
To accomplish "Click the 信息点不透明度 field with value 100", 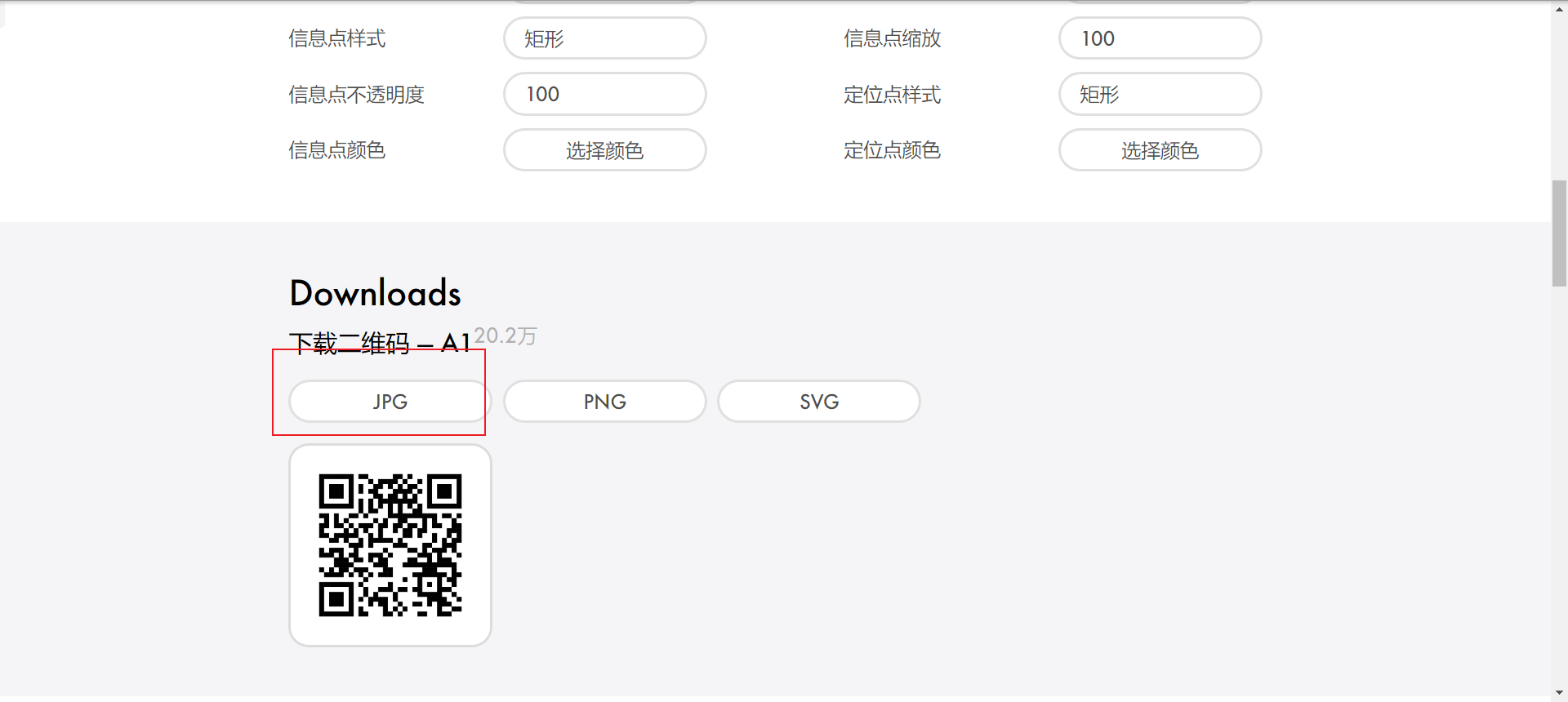I will [605, 94].
